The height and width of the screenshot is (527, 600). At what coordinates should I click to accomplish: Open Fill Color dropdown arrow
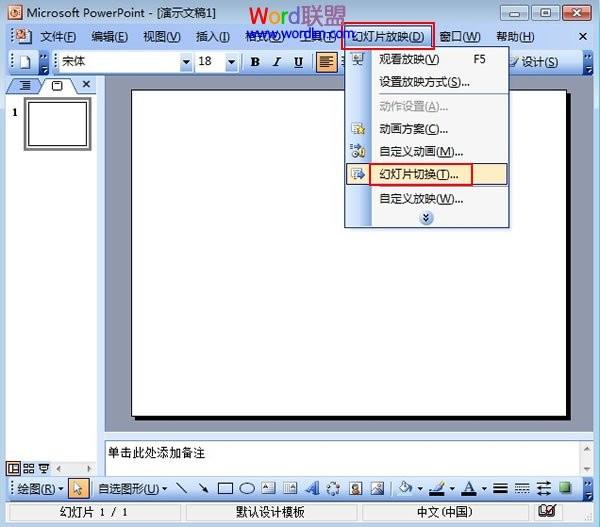coord(420,489)
